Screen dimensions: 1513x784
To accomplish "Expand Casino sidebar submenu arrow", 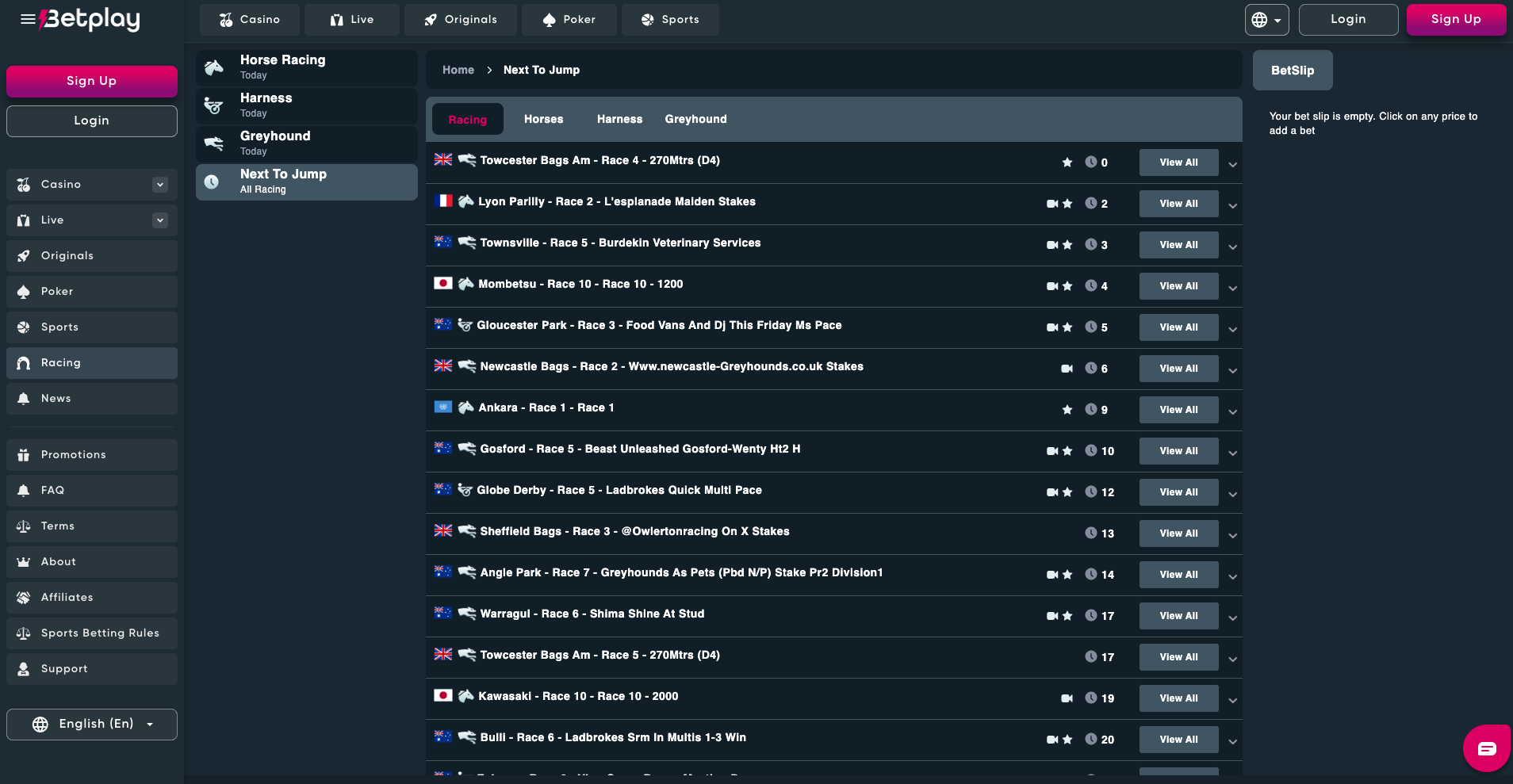I will point(160,185).
